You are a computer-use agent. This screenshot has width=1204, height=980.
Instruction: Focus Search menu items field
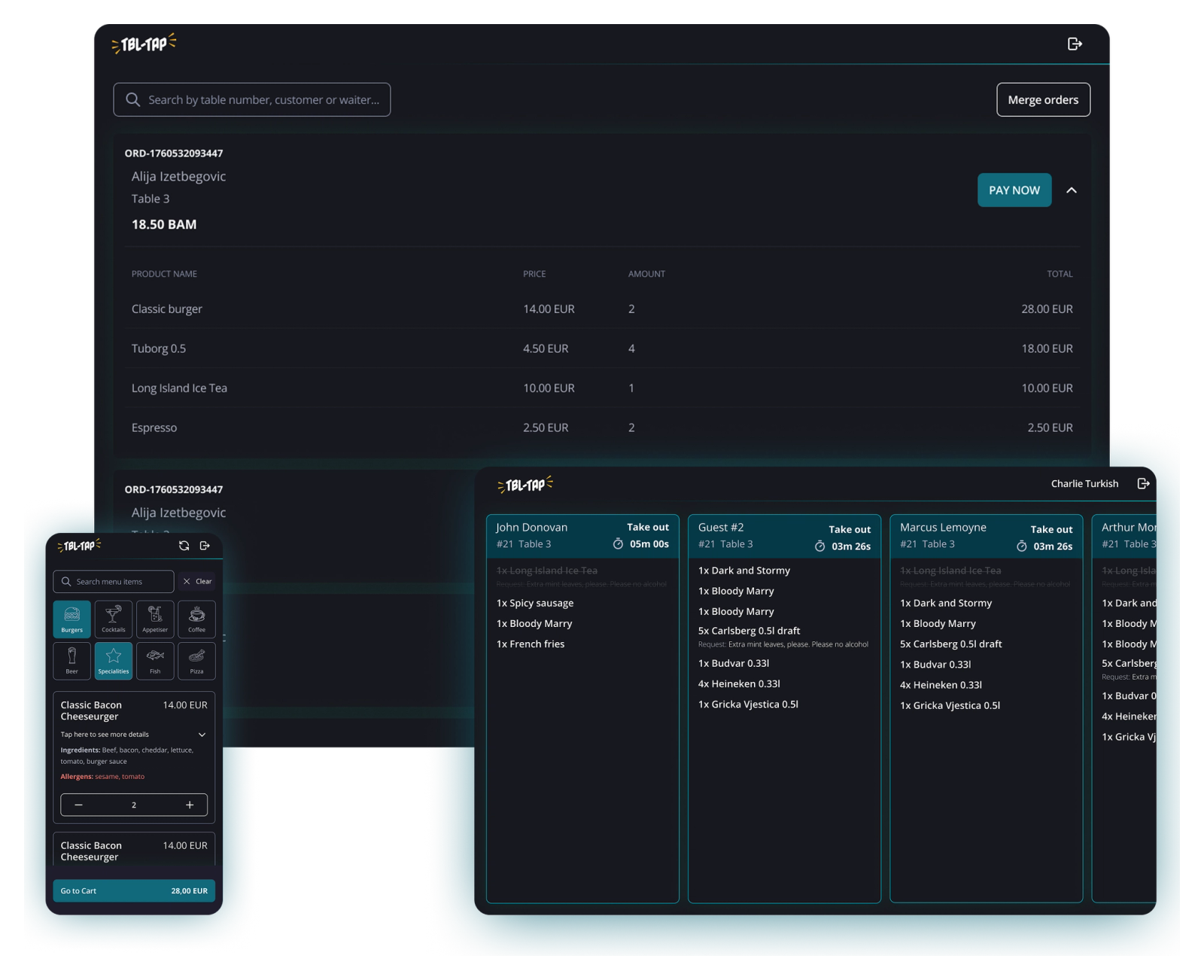tap(114, 582)
